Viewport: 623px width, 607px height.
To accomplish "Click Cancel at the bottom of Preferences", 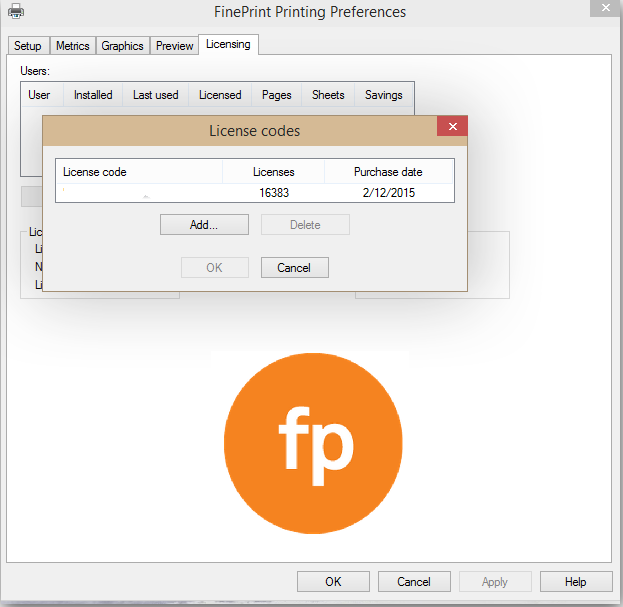I will [414, 582].
